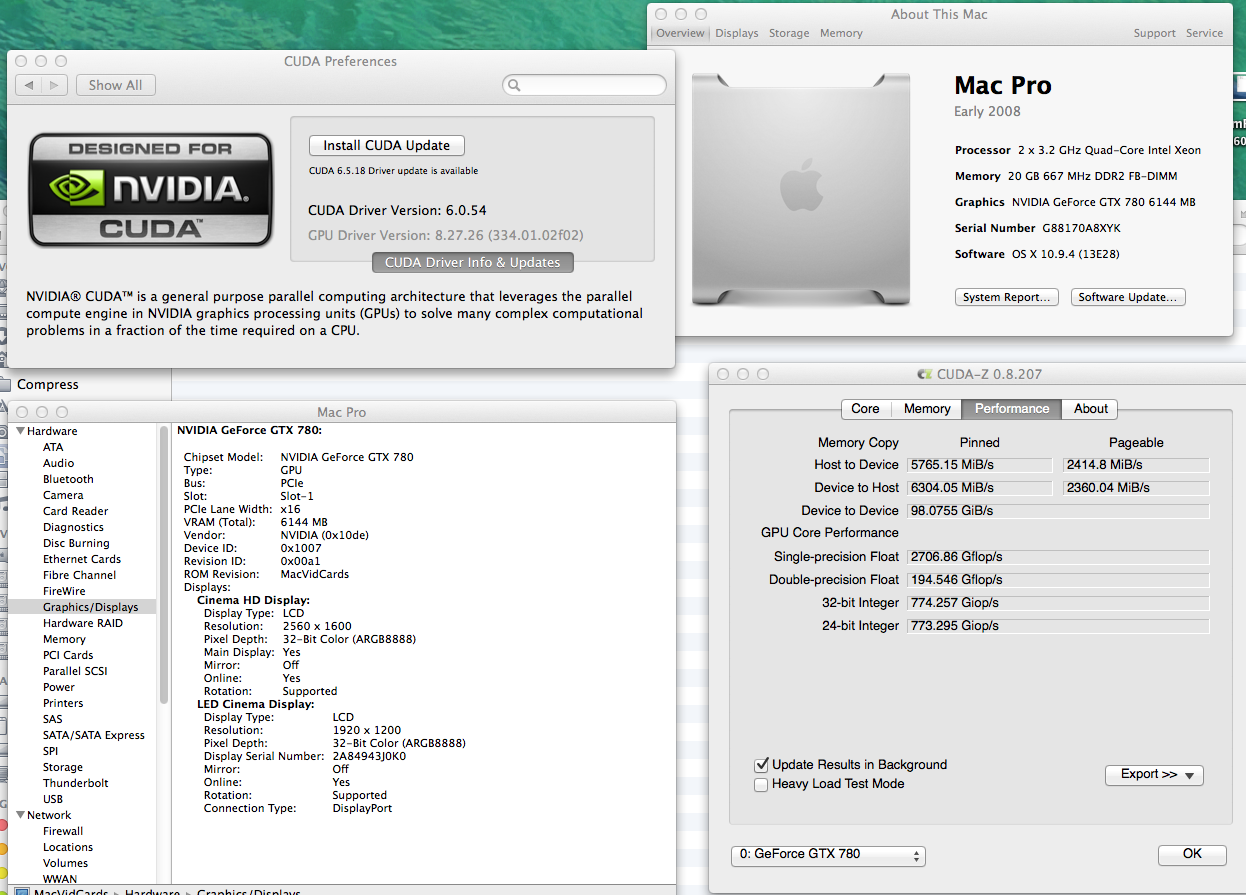The image size is (1246, 895).
Task: Click the forward arrow in CUDA Preferences
Action: coord(55,86)
